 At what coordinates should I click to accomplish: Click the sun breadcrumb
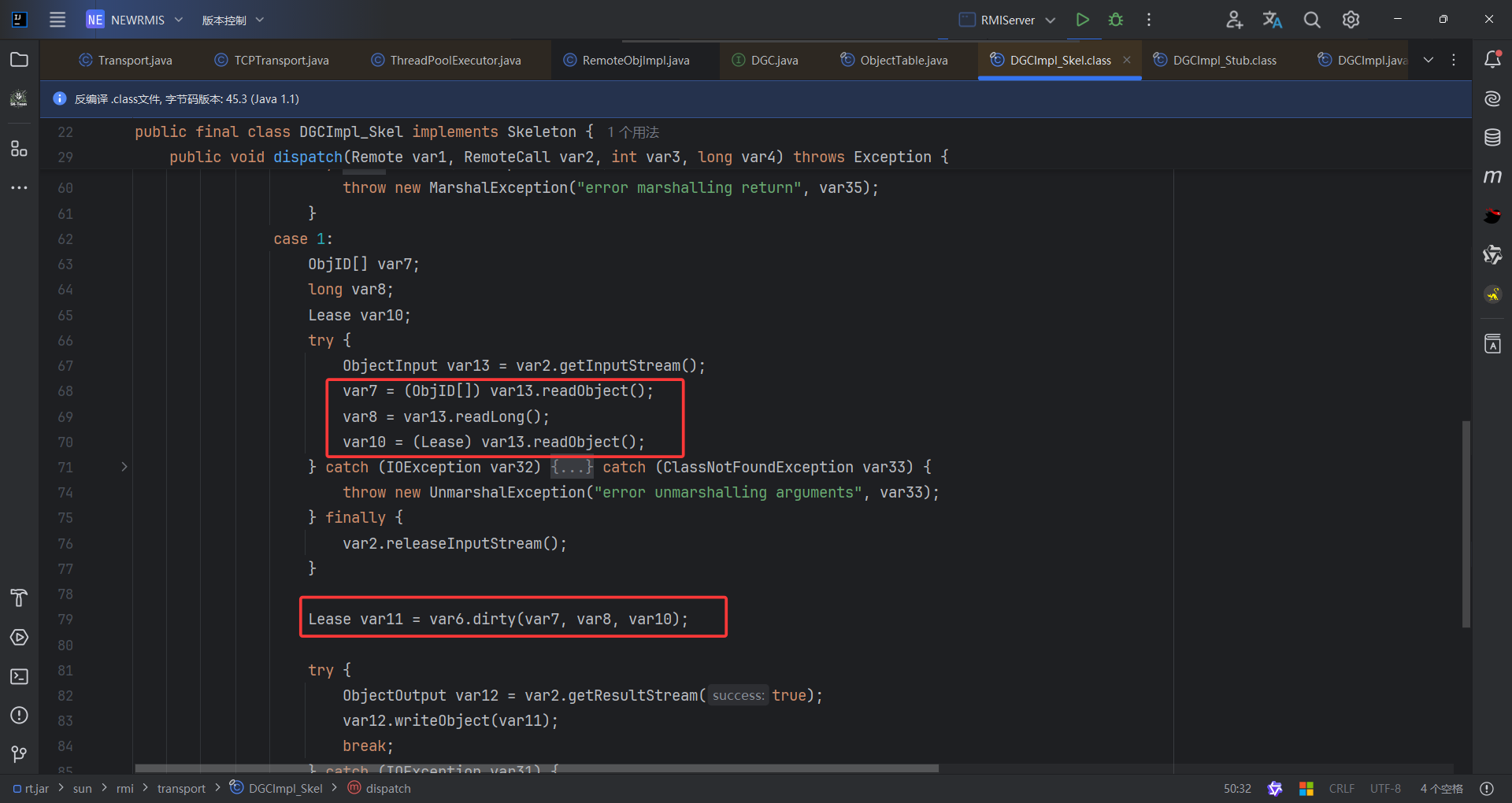point(83,789)
